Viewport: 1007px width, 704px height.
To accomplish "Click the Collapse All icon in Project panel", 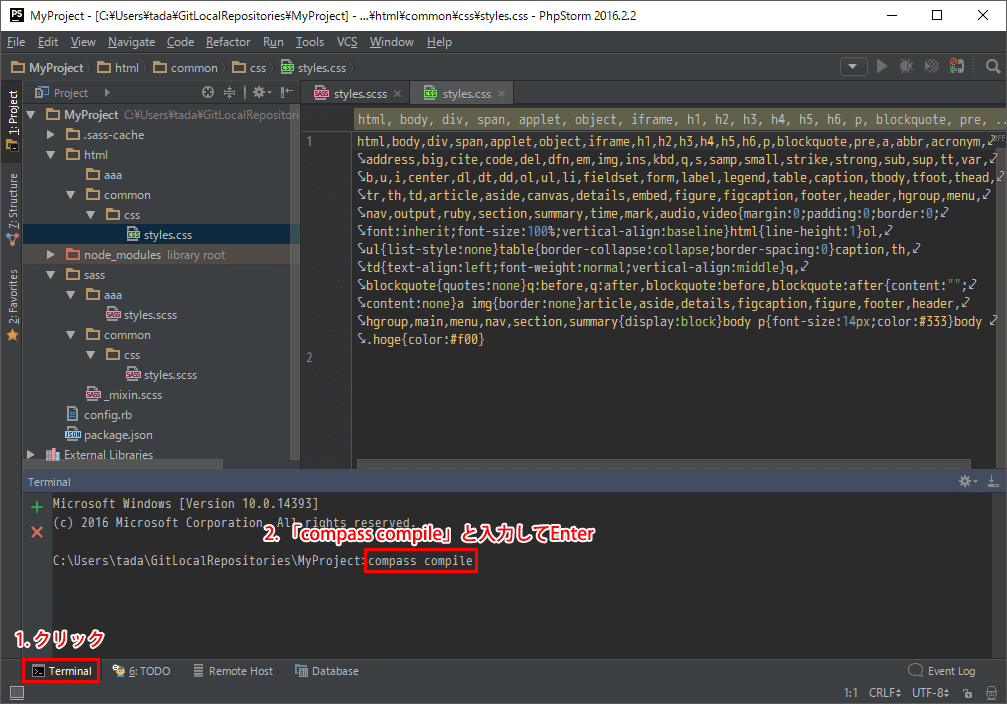I will [229, 92].
